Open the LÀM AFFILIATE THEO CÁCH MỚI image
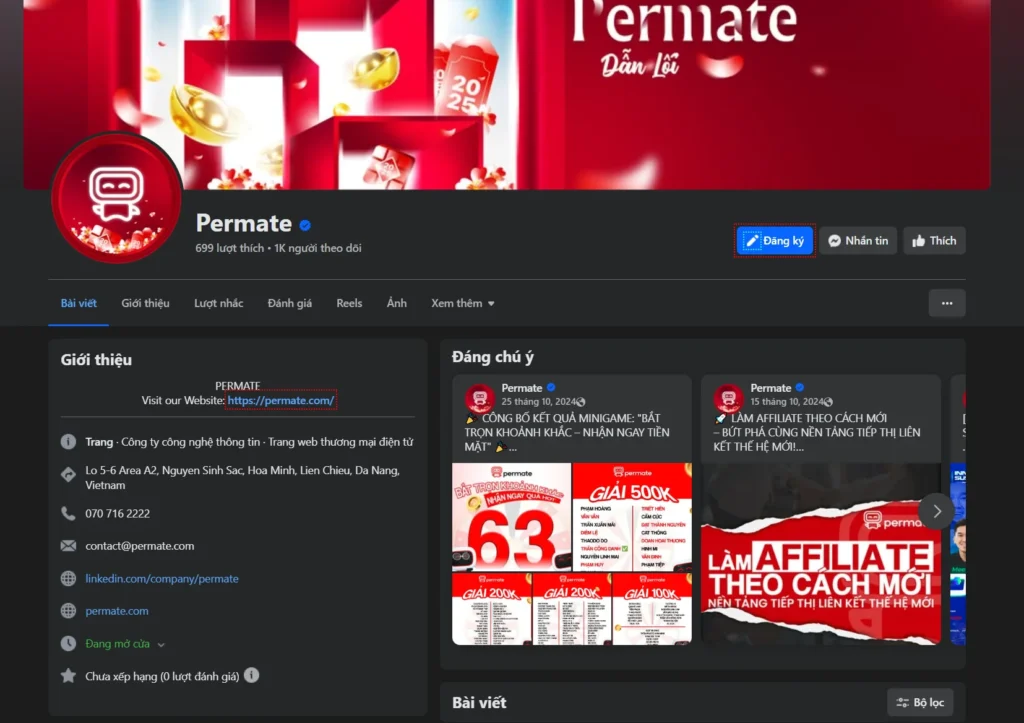1024x723 pixels. tap(821, 554)
